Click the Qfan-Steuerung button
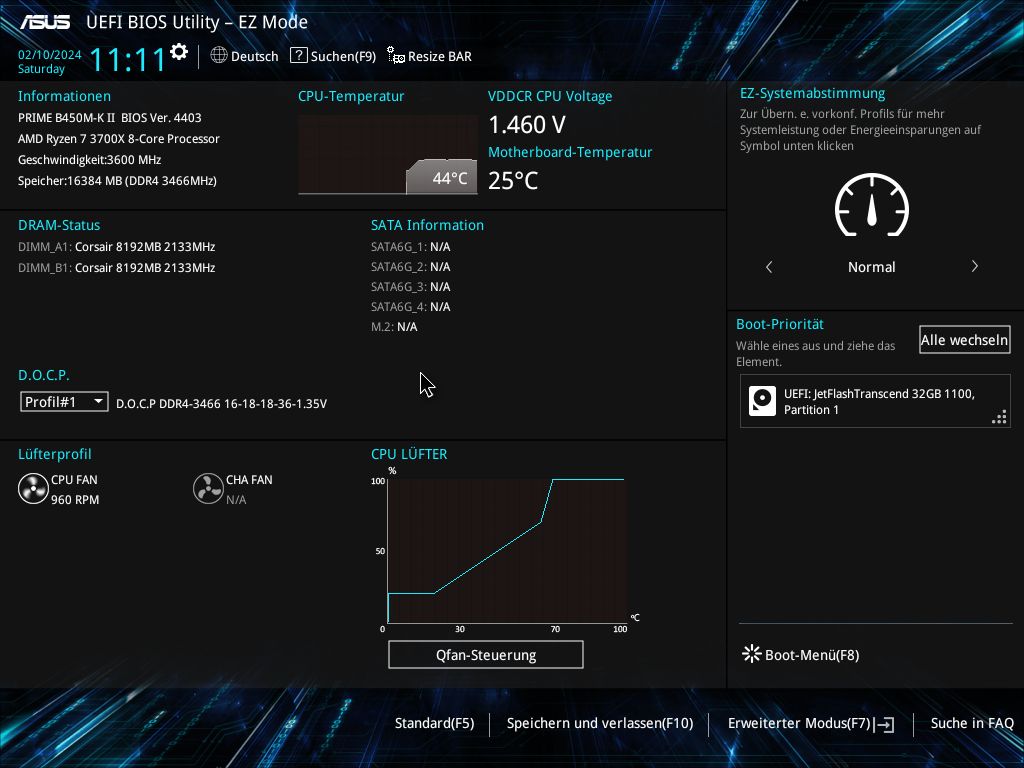The image size is (1024, 768). [x=486, y=655]
